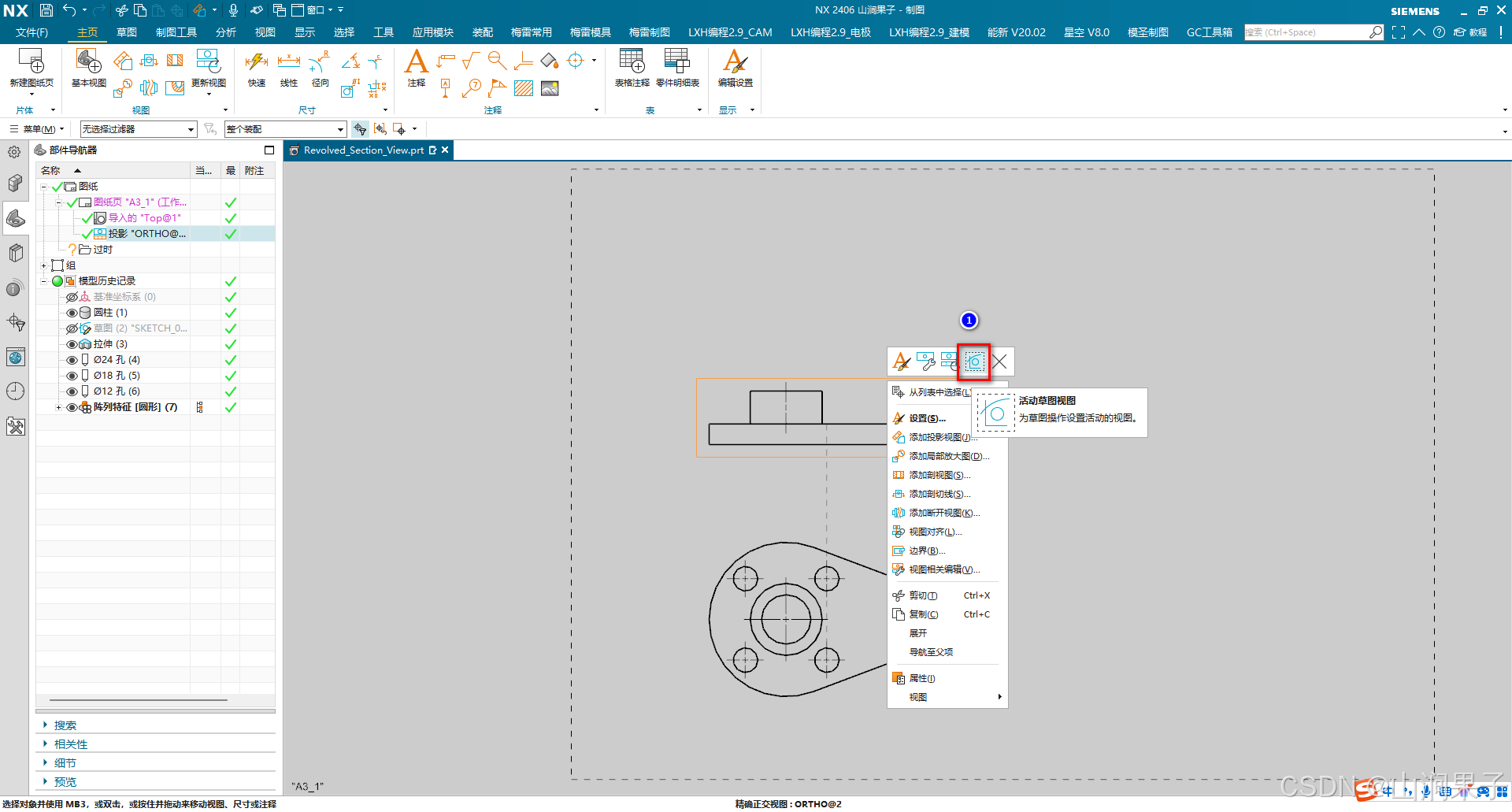This screenshot has height=812, width=1512.
Task: Switch to the 装配 ribbon tab
Action: tap(483, 32)
